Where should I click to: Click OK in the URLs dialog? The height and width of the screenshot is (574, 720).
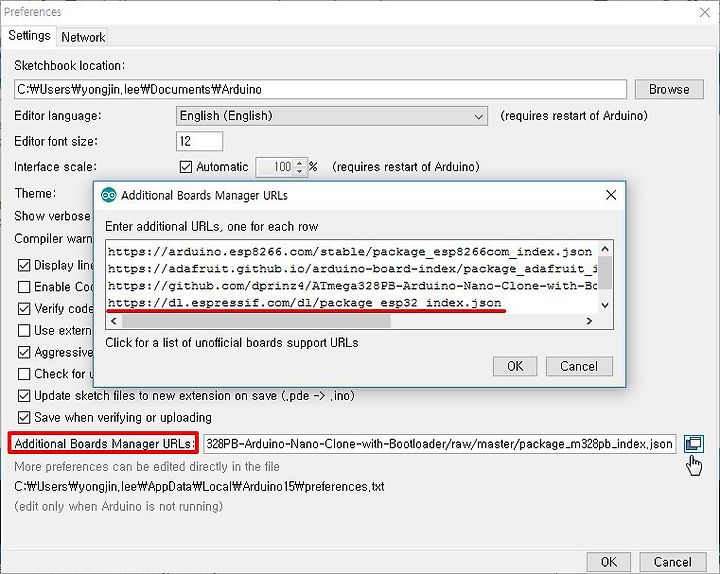[x=515, y=366]
